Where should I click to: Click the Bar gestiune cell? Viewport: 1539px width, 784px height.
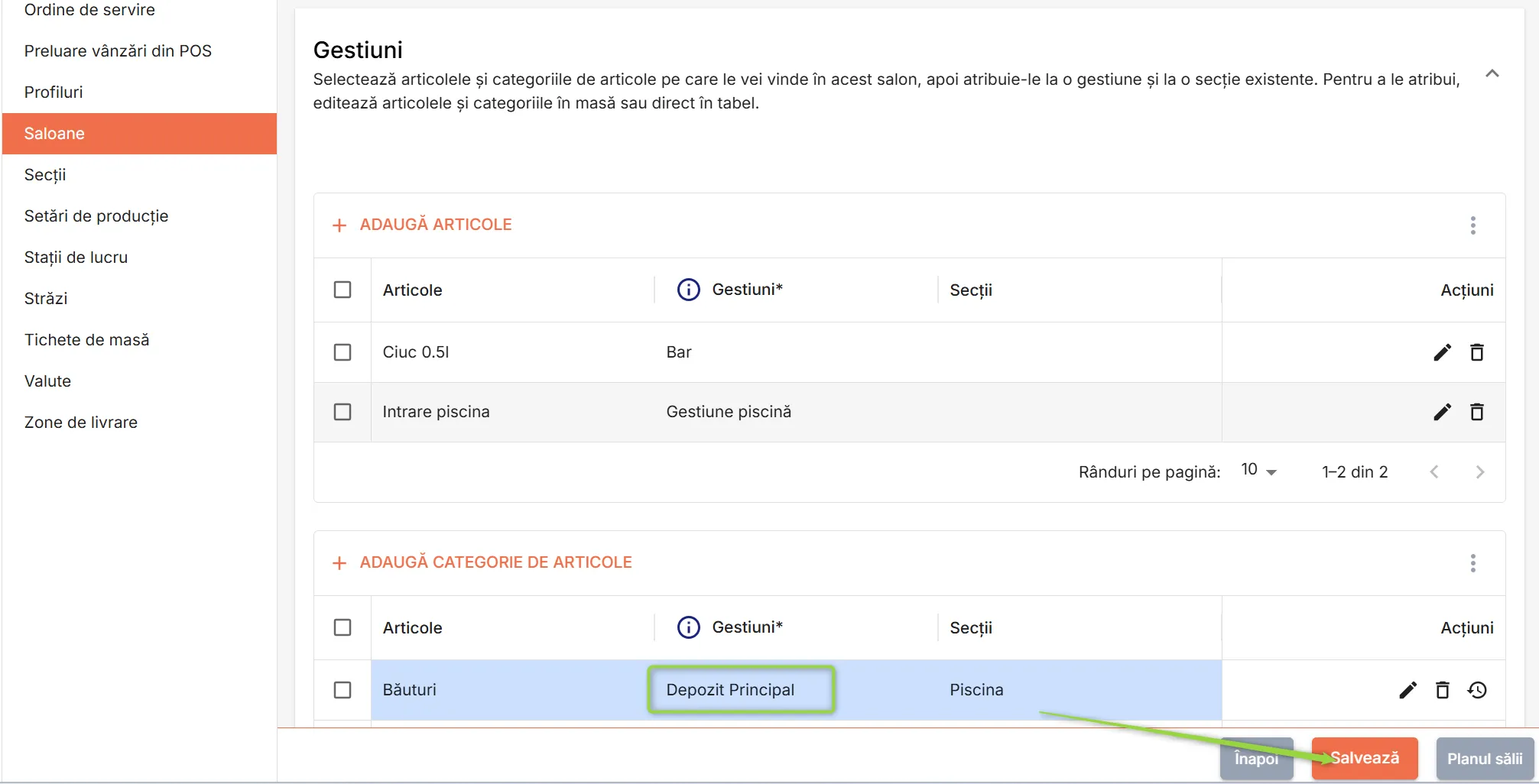[796, 352]
